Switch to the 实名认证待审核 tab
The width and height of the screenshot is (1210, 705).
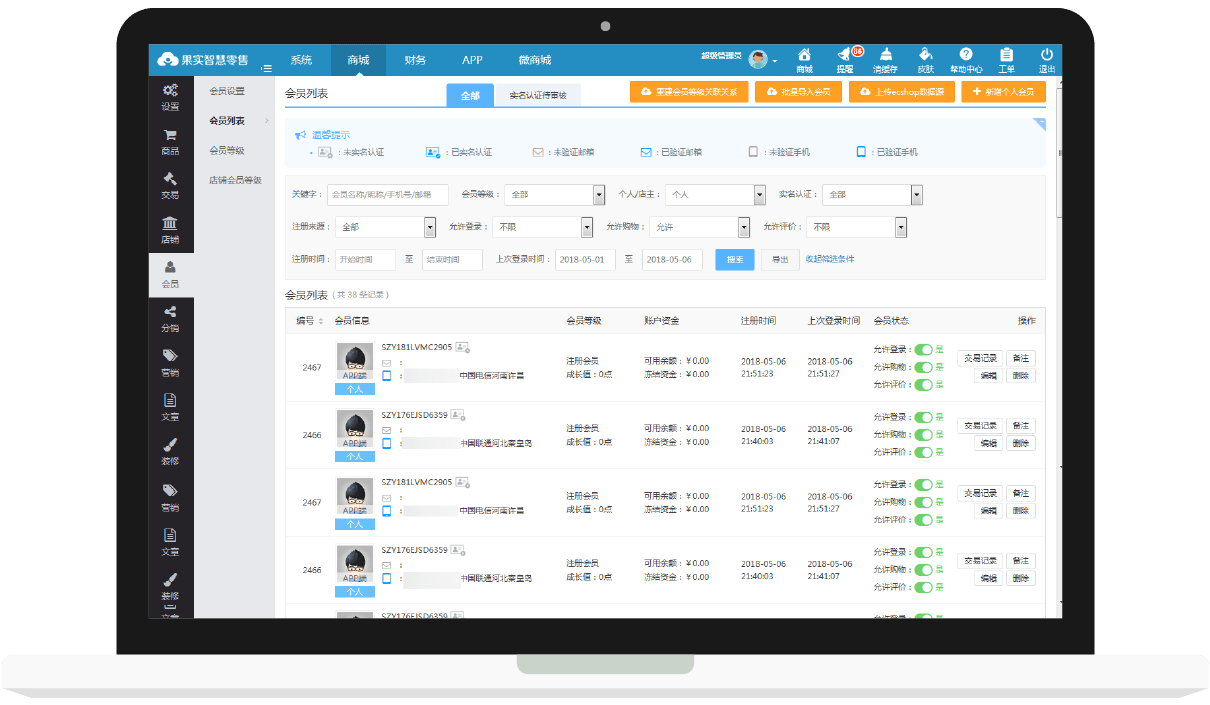[x=538, y=95]
